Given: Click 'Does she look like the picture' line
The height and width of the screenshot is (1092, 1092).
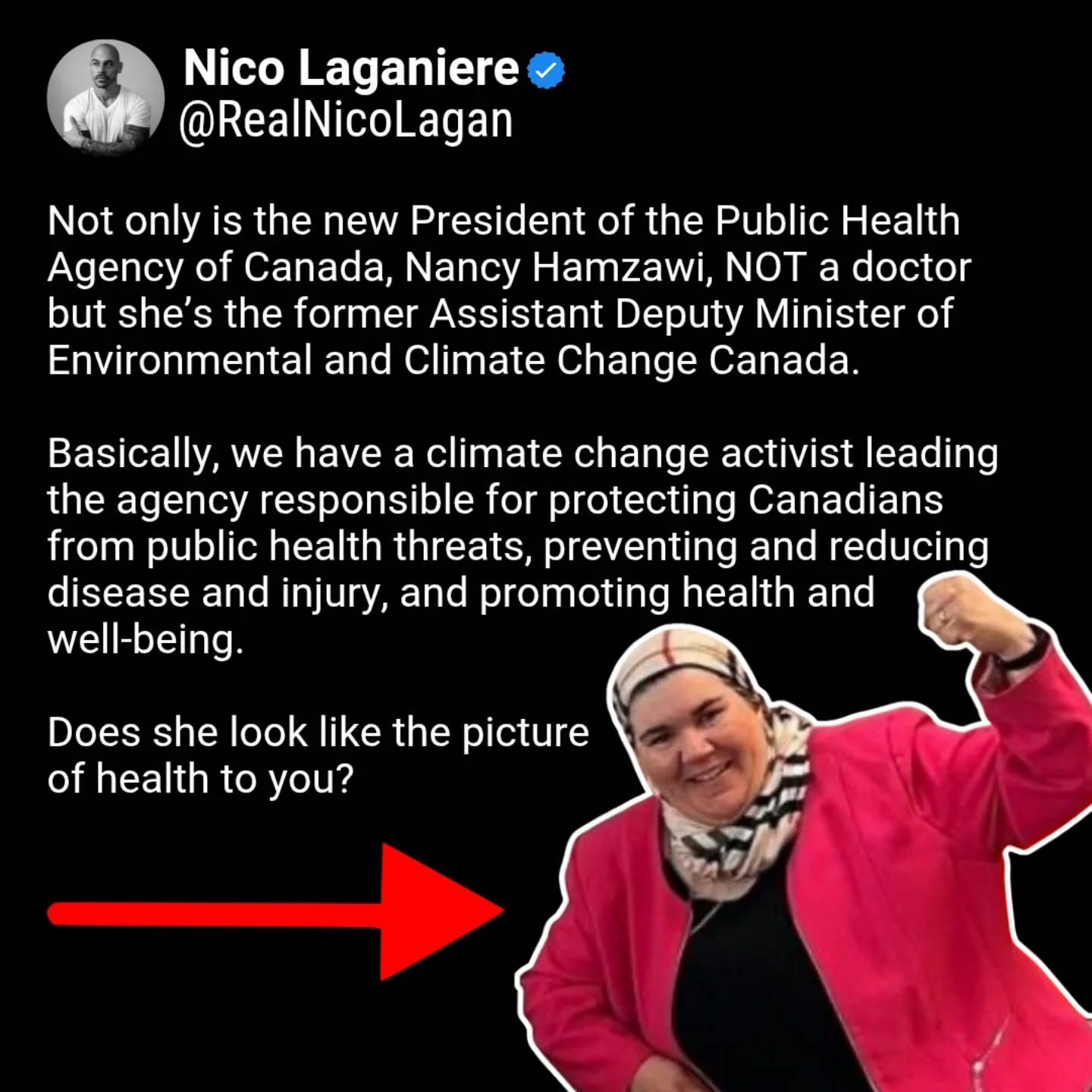Looking at the screenshot, I should tap(318, 733).
